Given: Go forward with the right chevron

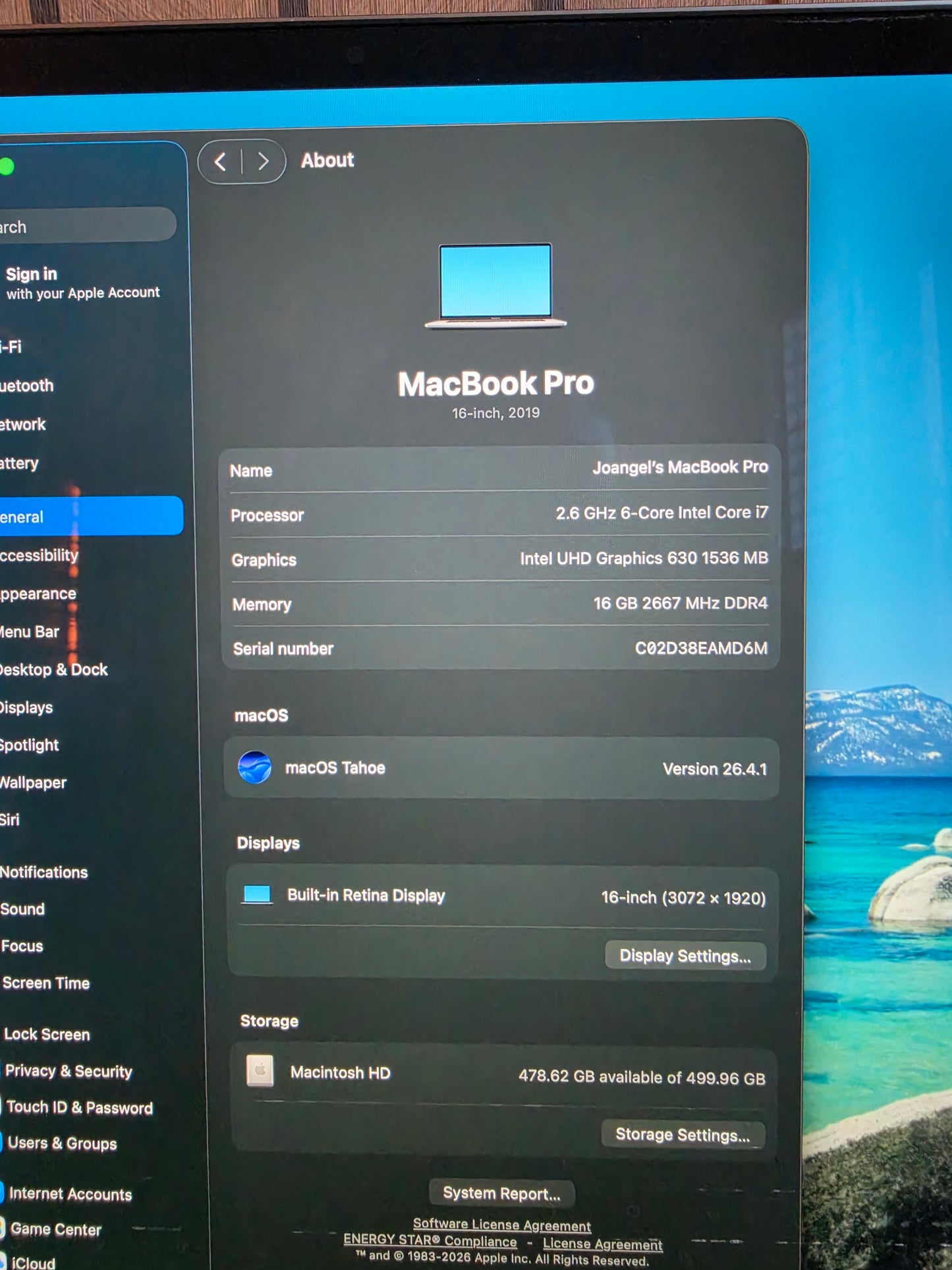Looking at the screenshot, I should click(264, 161).
